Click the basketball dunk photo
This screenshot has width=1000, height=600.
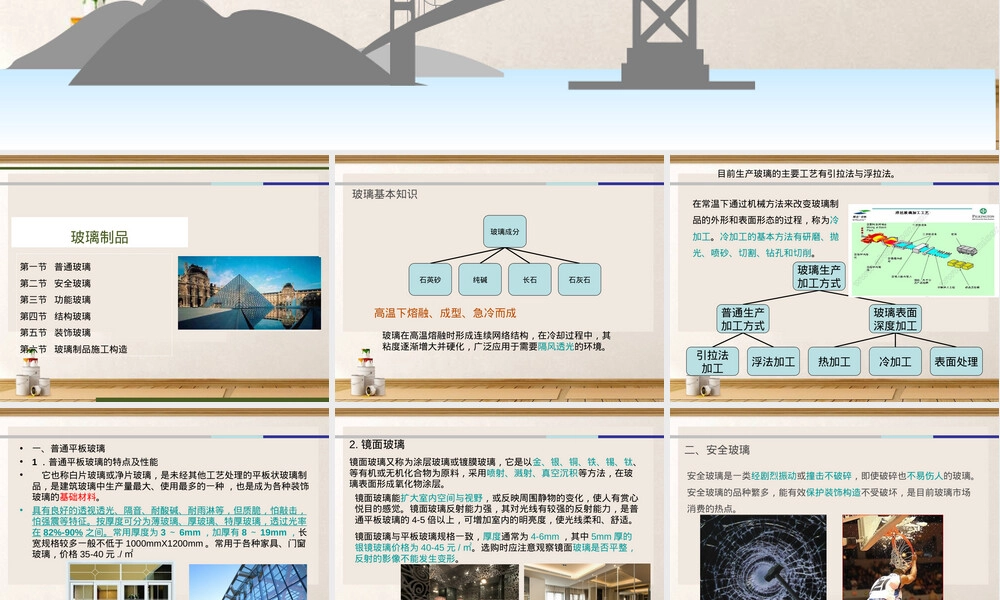892,558
